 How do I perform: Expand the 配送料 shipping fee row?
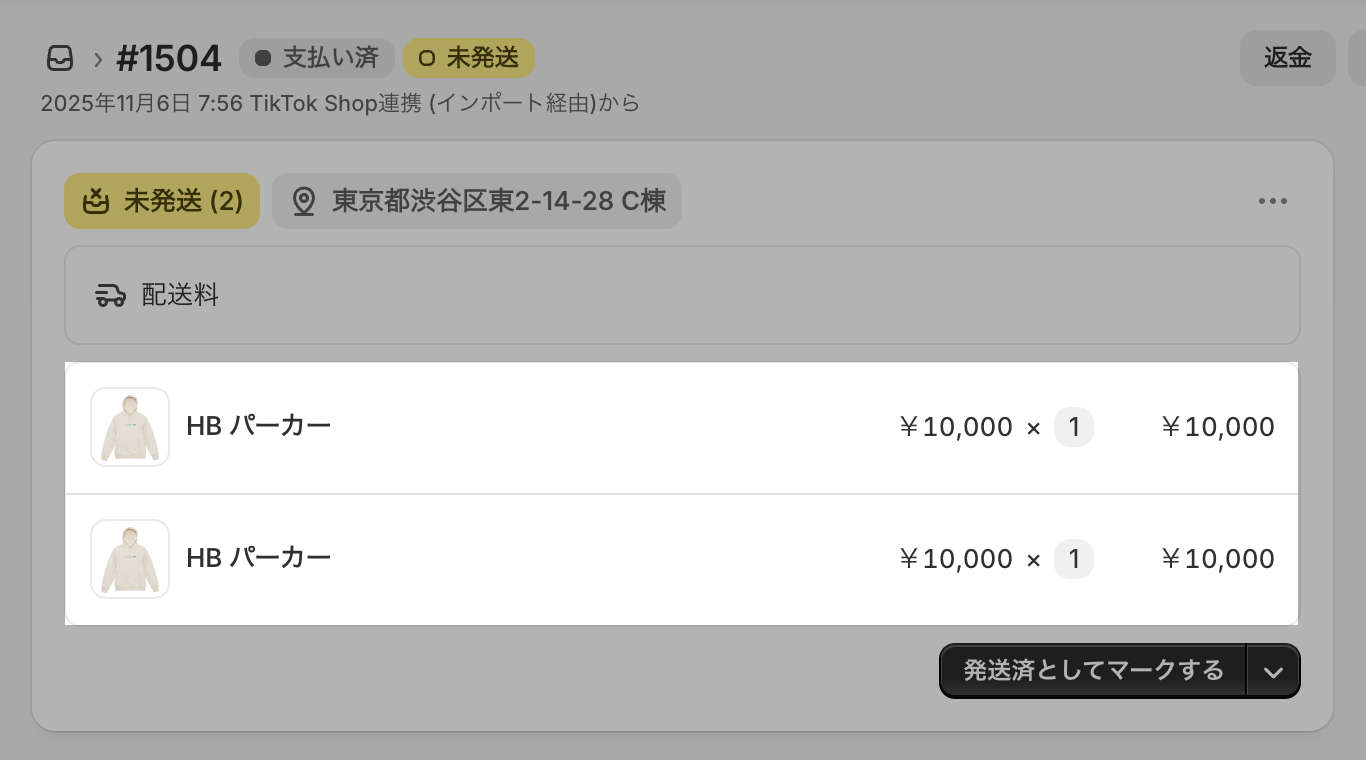click(682, 295)
